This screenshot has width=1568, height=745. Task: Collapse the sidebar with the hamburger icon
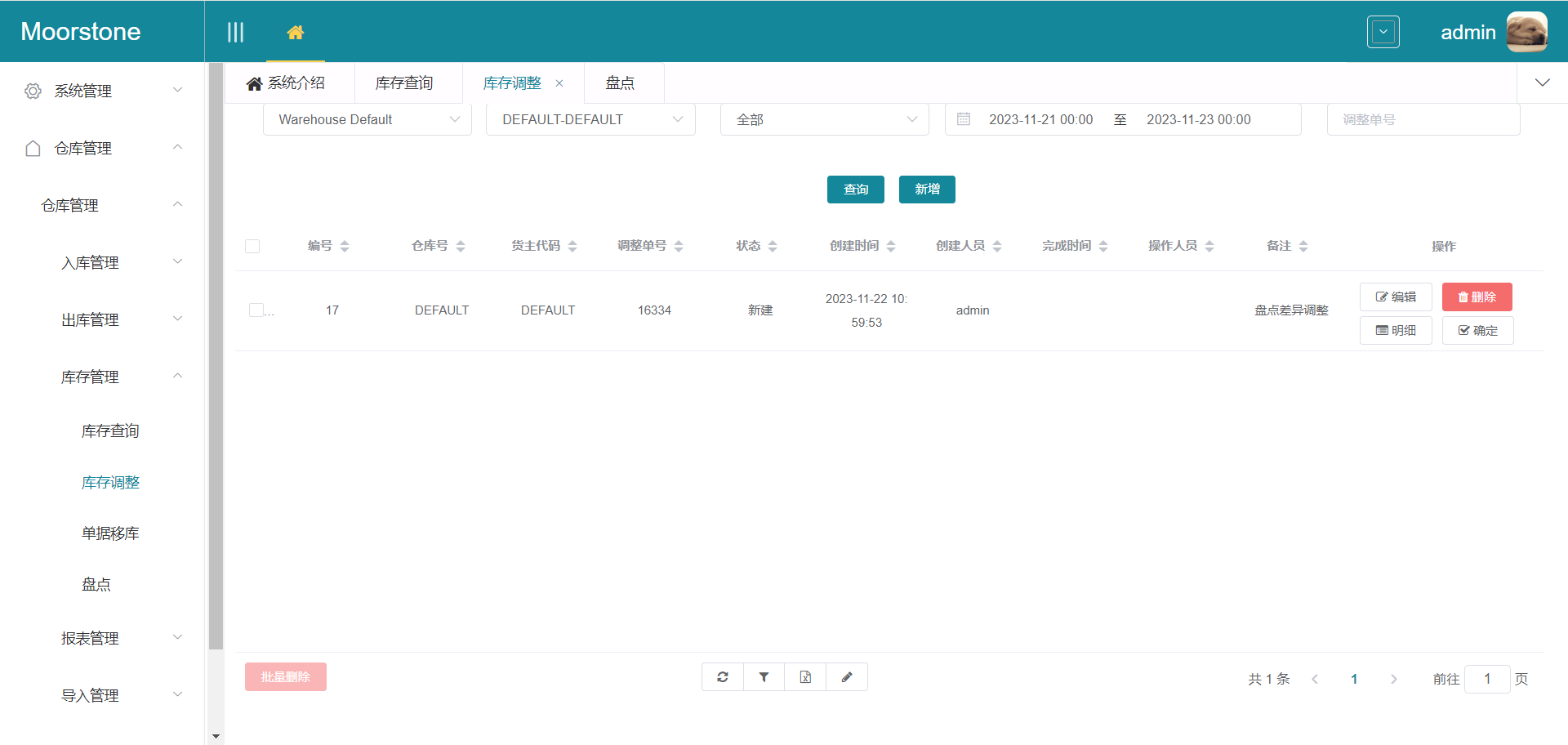pyautogui.click(x=236, y=32)
